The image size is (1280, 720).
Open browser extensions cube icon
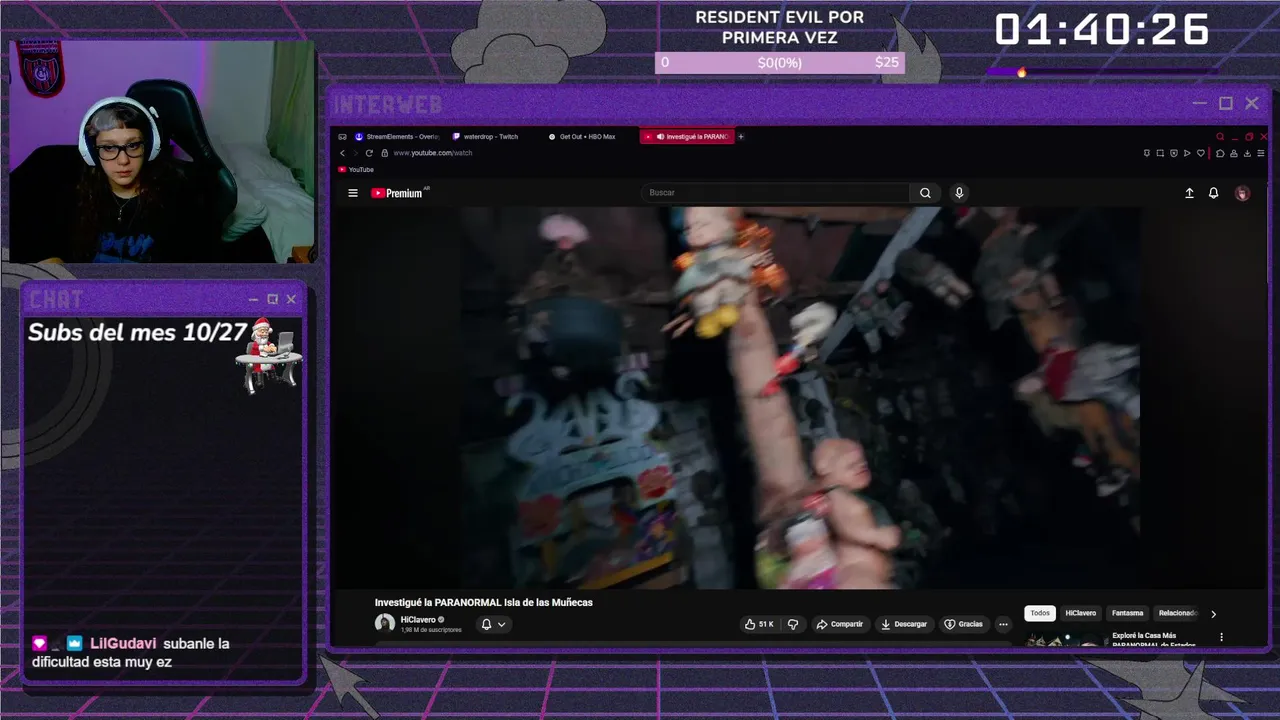(x=1220, y=153)
